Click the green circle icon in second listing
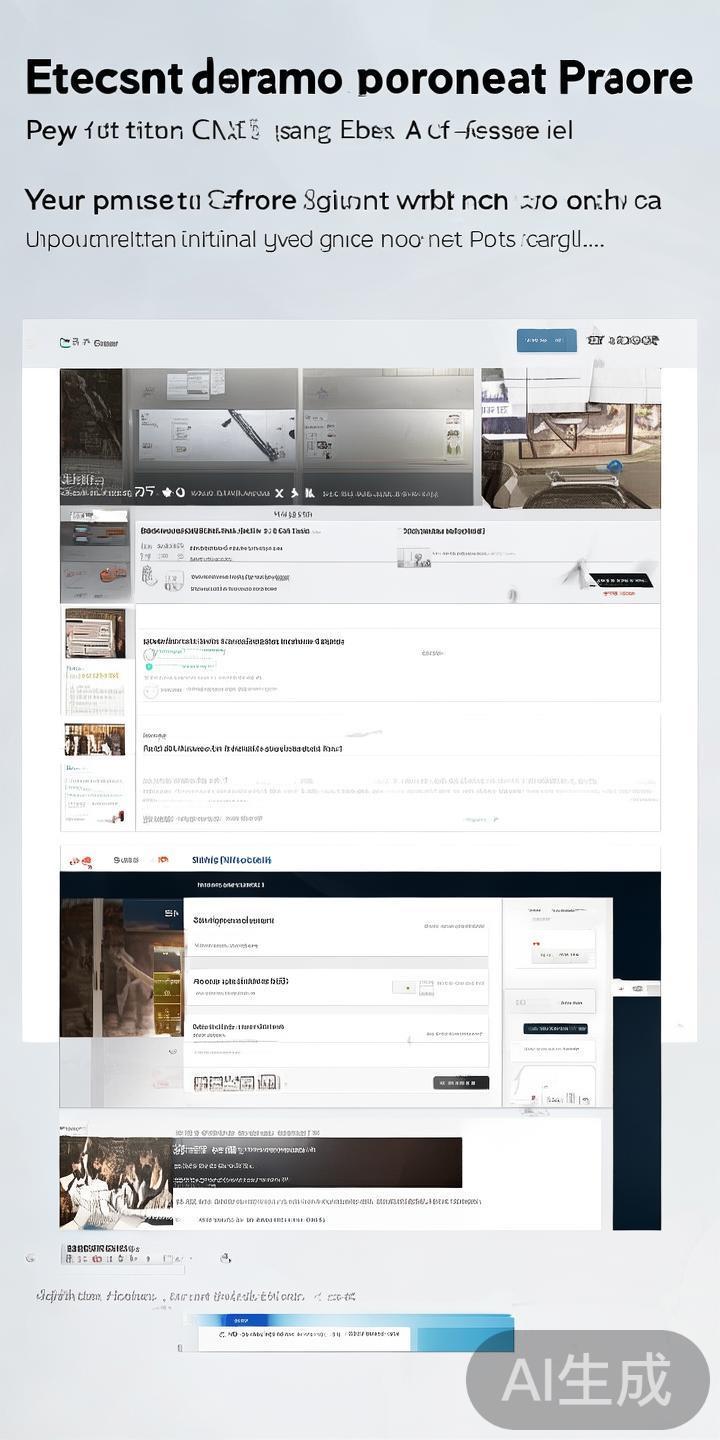This screenshot has width=720, height=1440. (x=149, y=665)
